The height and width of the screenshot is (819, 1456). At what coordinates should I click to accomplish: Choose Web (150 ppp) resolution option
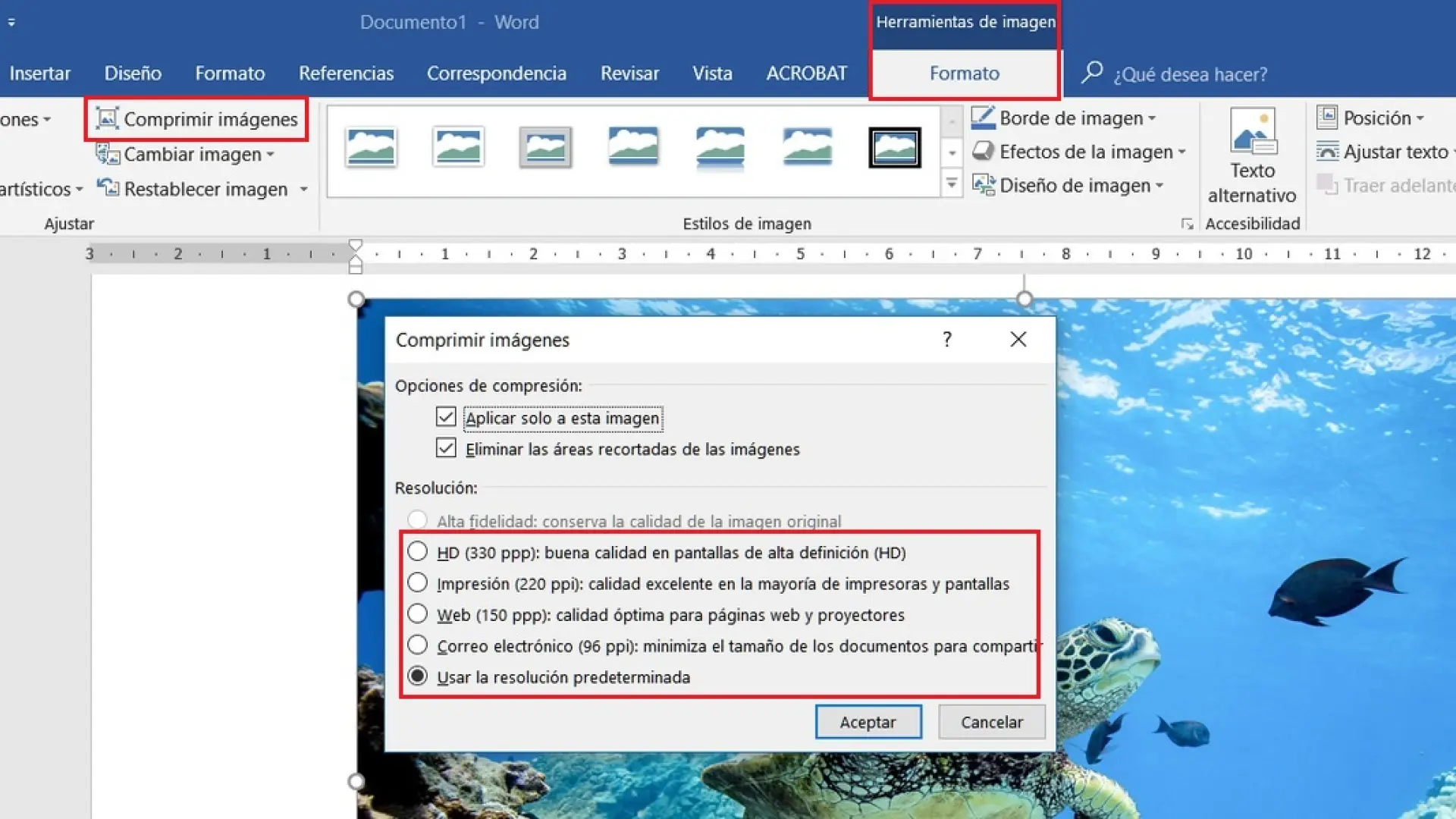[417, 613]
